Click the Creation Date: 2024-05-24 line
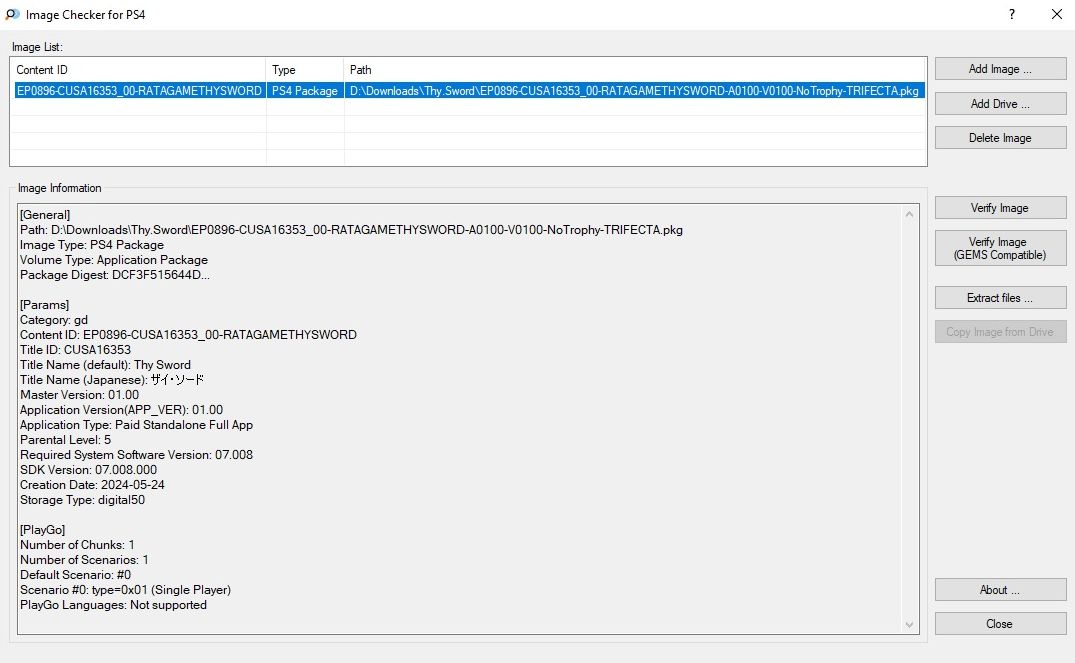The width and height of the screenshot is (1075, 663). click(x=93, y=485)
